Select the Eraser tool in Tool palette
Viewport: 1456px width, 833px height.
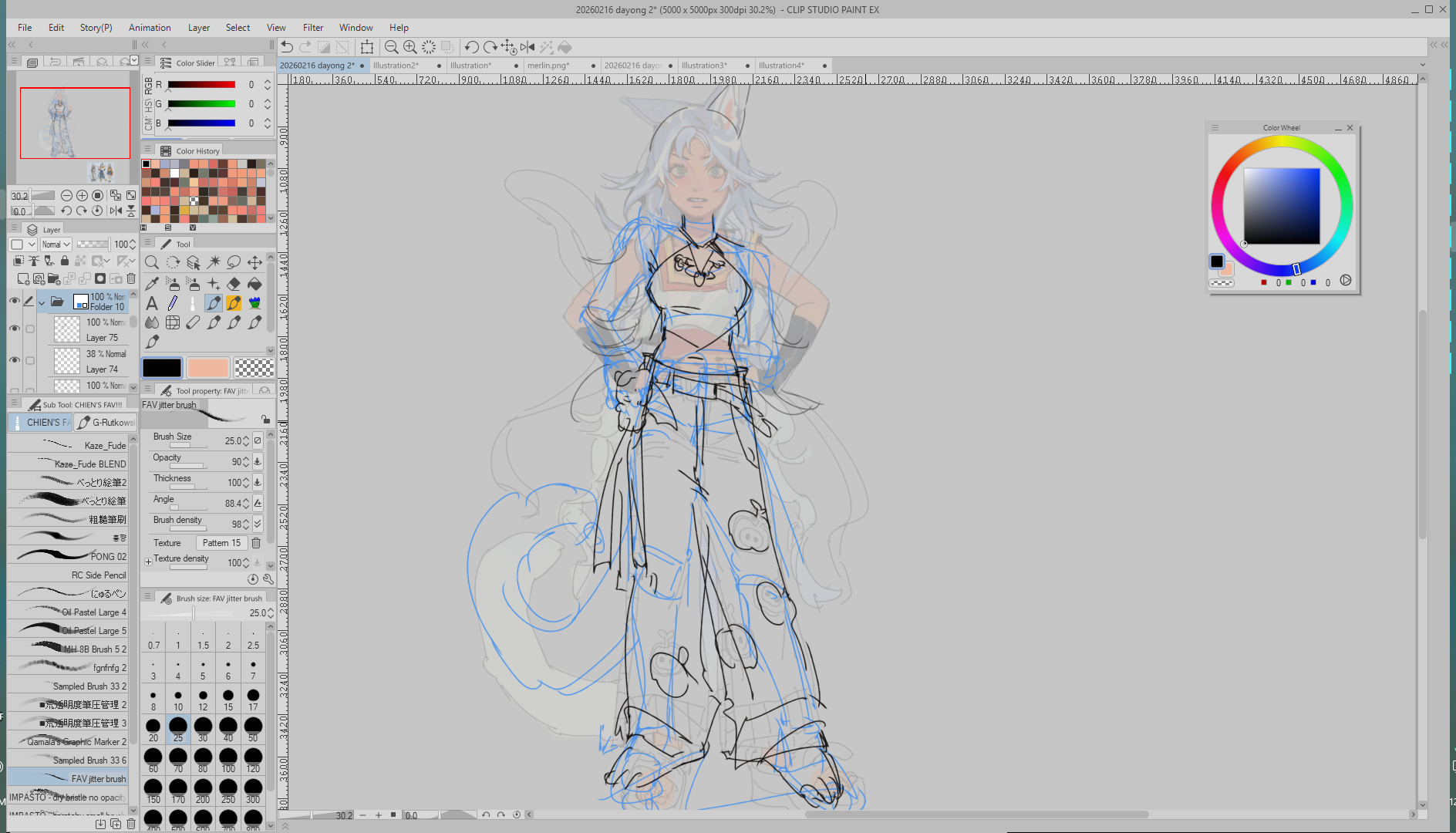pos(234,284)
